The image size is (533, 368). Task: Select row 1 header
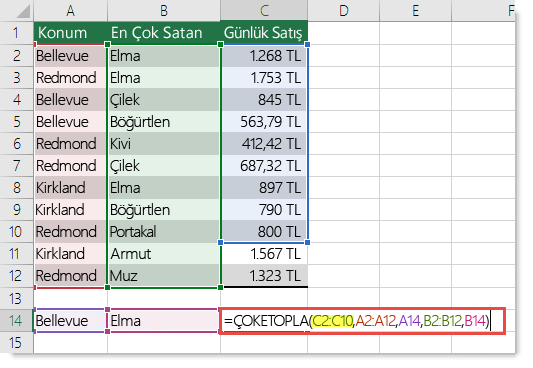pos(17,33)
